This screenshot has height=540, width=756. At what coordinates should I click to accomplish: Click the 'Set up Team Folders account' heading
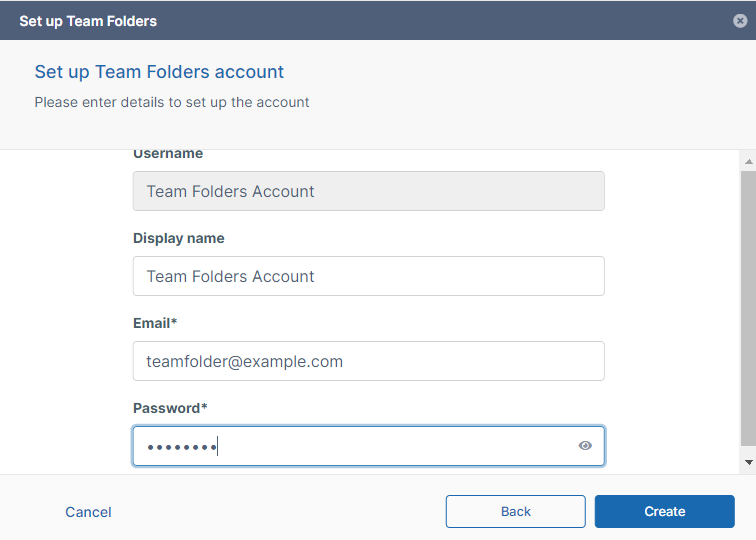[x=159, y=72]
